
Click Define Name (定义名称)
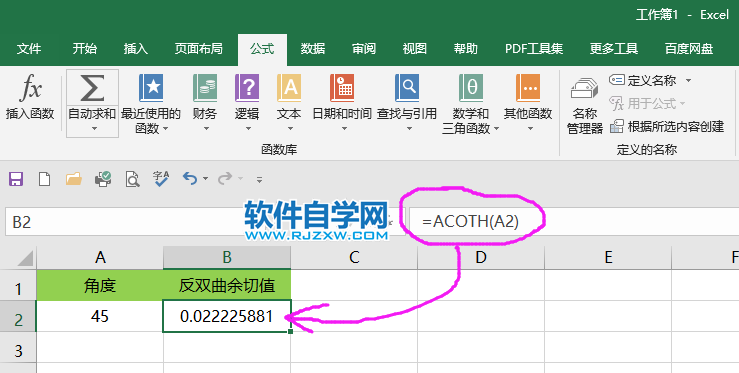[x=643, y=80]
